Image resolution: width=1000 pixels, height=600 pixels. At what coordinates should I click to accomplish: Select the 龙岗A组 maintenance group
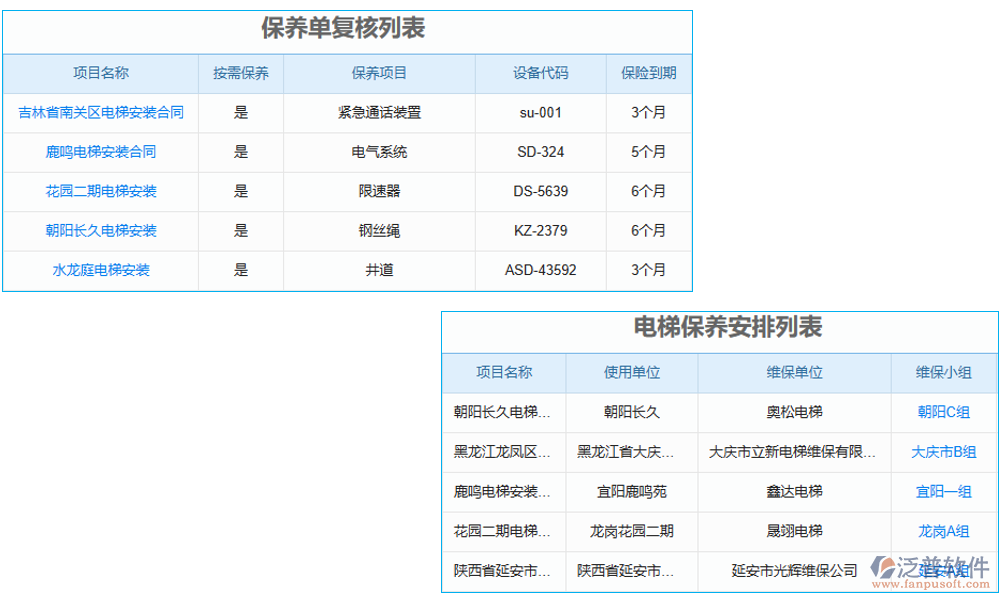(x=944, y=532)
